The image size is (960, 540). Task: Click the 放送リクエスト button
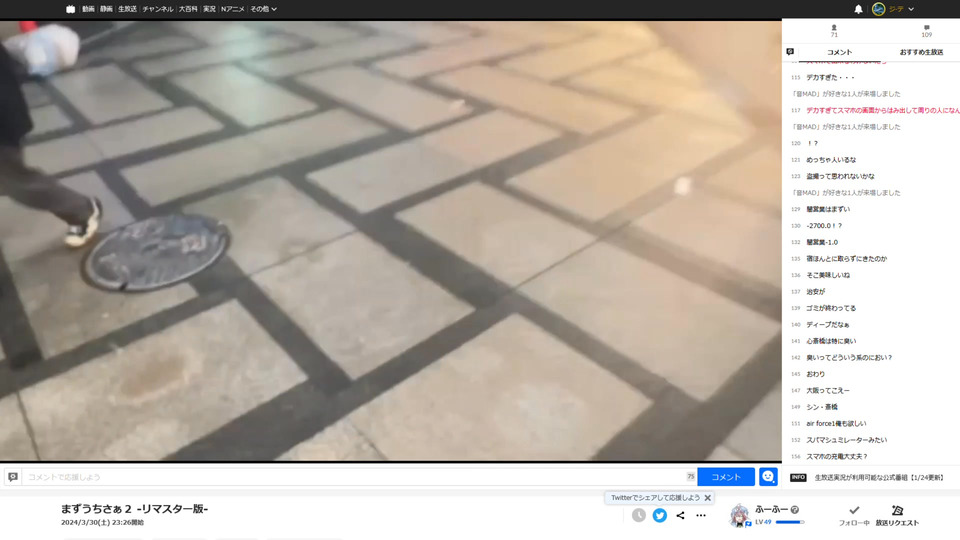pyautogui.click(x=897, y=516)
